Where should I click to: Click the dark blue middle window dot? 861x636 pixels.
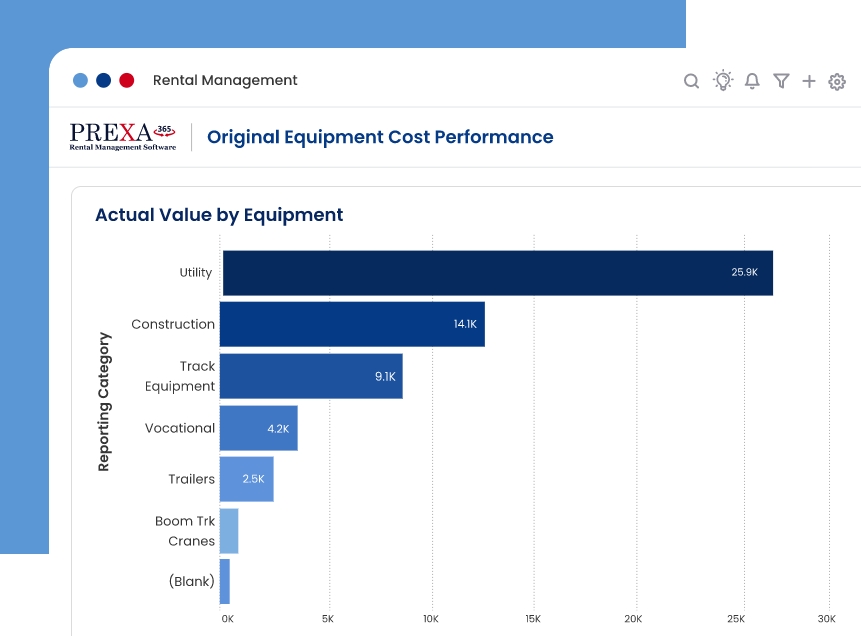coord(104,81)
